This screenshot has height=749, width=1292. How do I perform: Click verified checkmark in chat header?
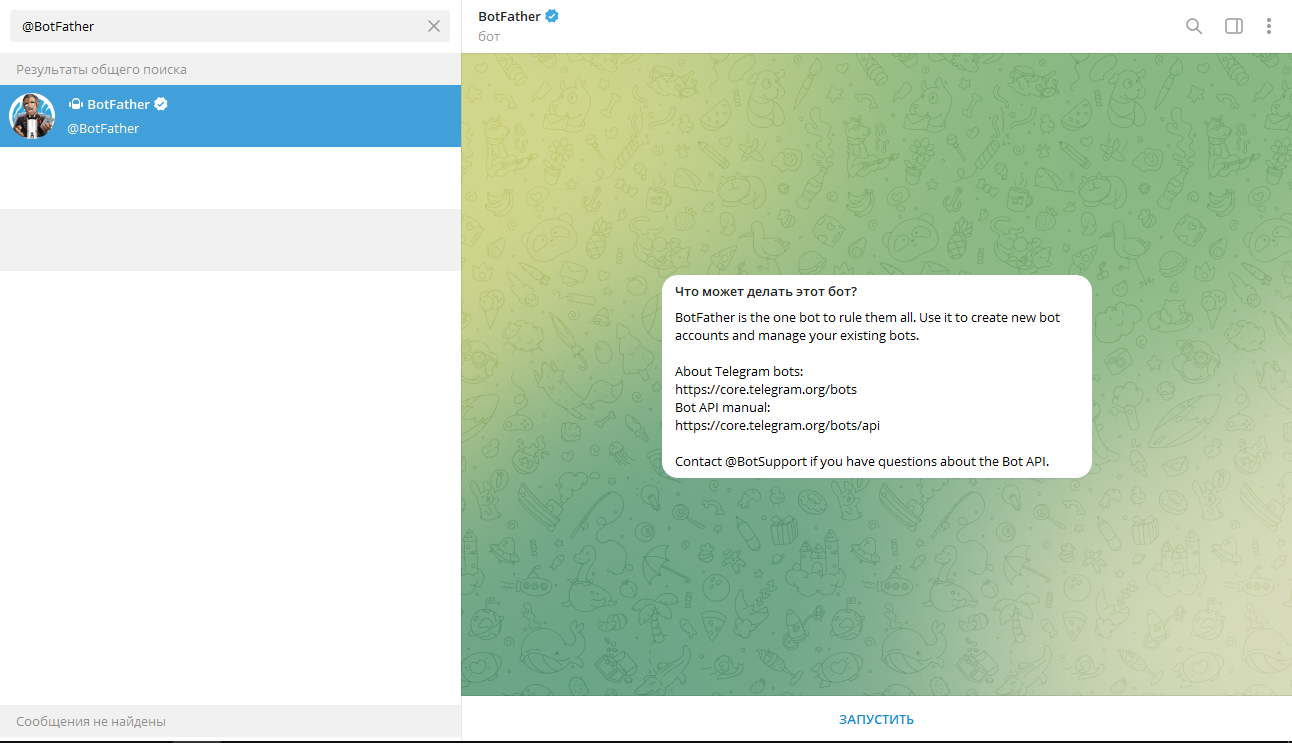(x=551, y=16)
